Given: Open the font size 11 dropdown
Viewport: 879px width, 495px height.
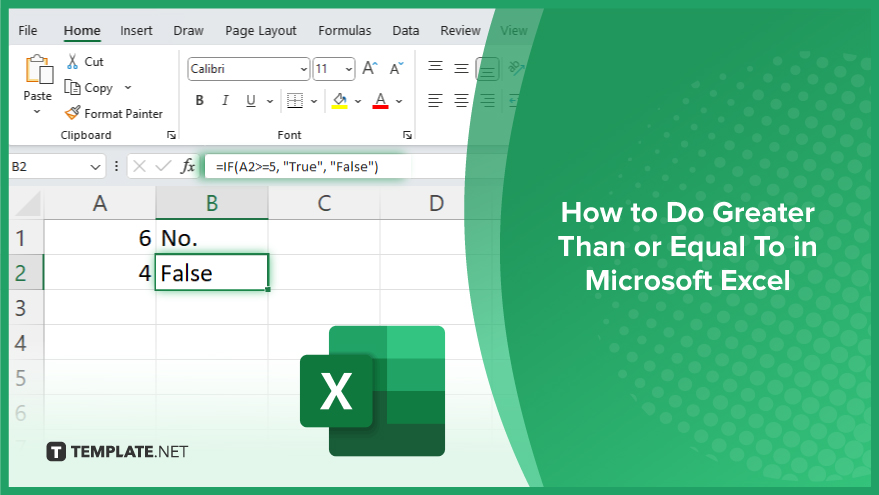Looking at the screenshot, I should (349, 69).
